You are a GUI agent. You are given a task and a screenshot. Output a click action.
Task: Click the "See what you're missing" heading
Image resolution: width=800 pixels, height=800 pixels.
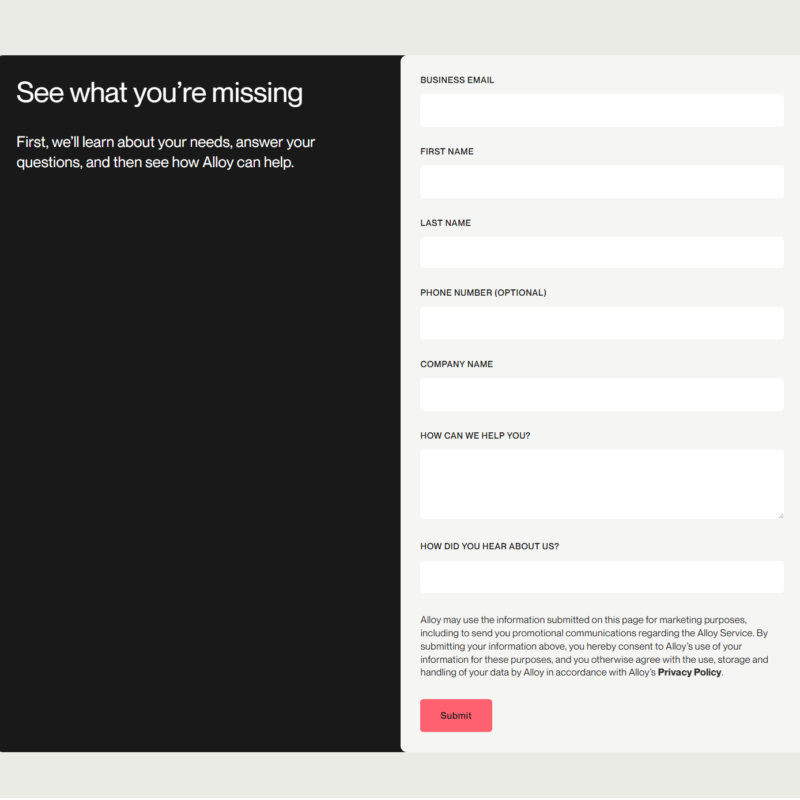pyautogui.click(x=160, y=93)
